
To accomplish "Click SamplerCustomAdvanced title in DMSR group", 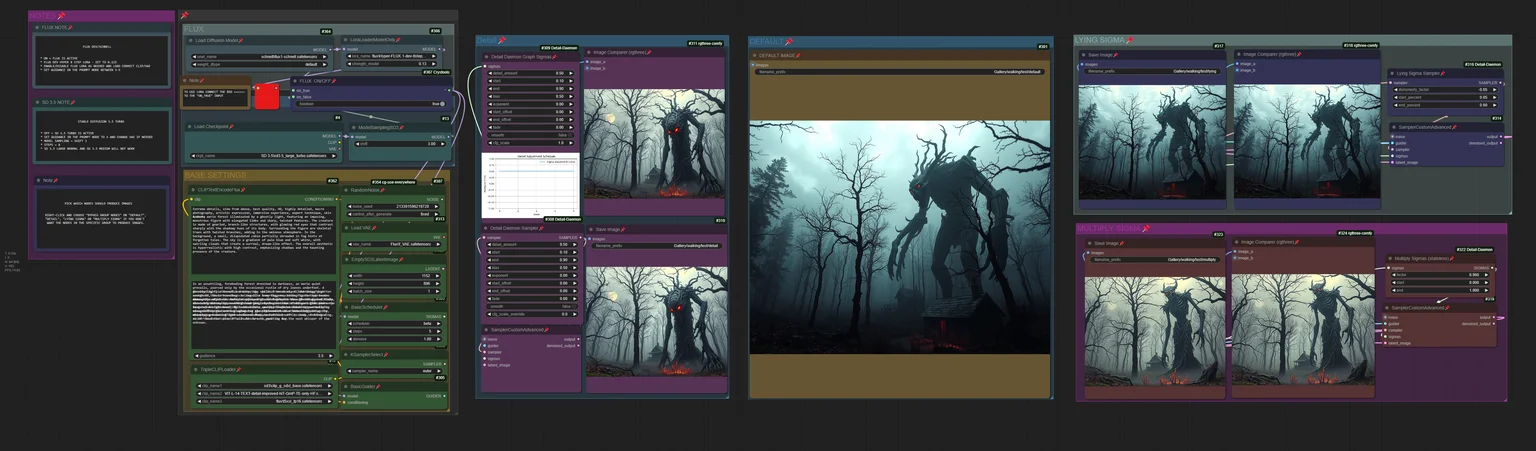I will click(517, 329).
